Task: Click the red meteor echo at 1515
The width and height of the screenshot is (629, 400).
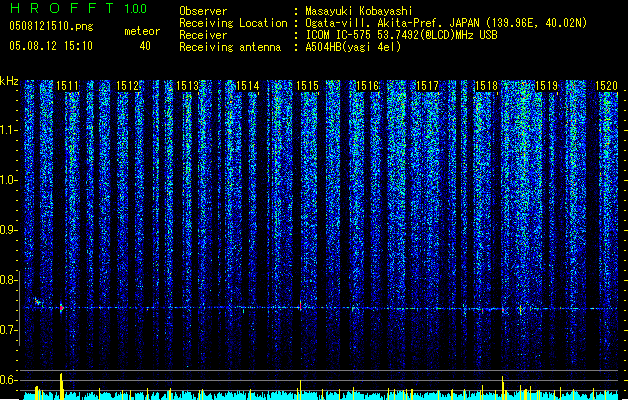Action: pyautogui.click(x=300, y=306)
